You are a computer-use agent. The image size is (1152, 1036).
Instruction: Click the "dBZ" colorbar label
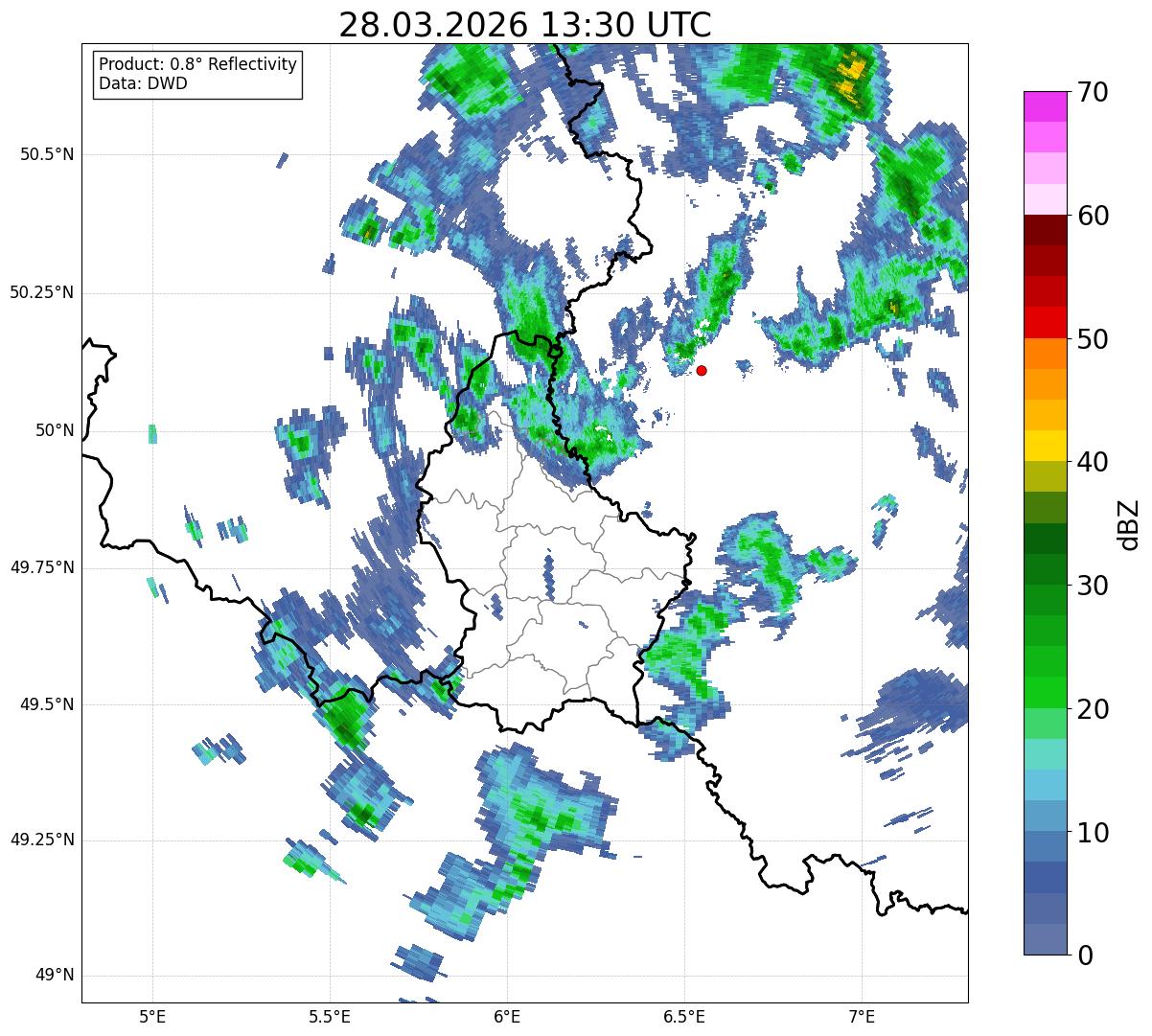click(x=1132, y=523)
